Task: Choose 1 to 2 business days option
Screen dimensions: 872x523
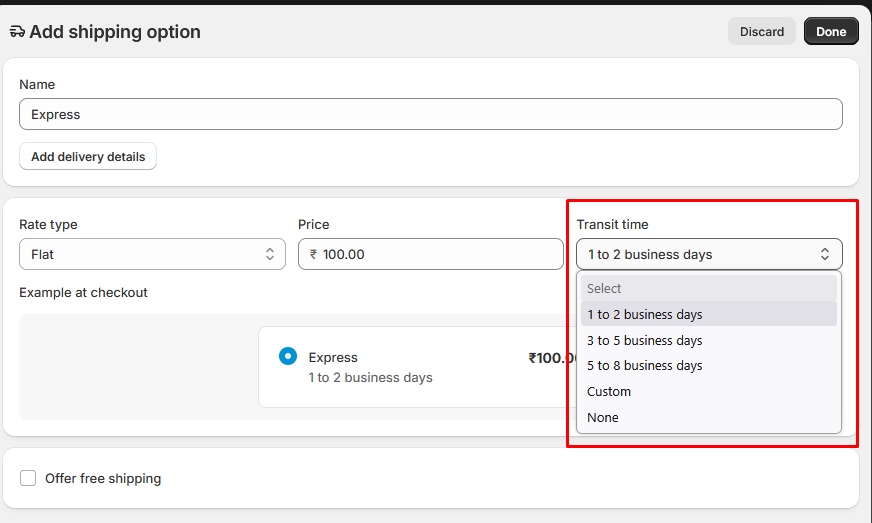Action: coord(645,314)
